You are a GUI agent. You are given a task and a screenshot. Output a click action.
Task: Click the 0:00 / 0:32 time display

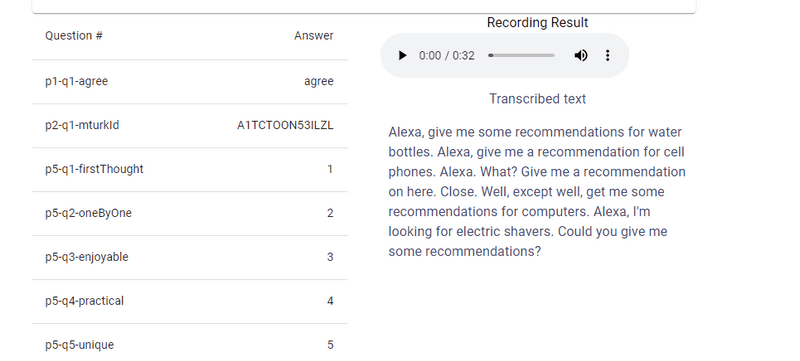(447, 56)
